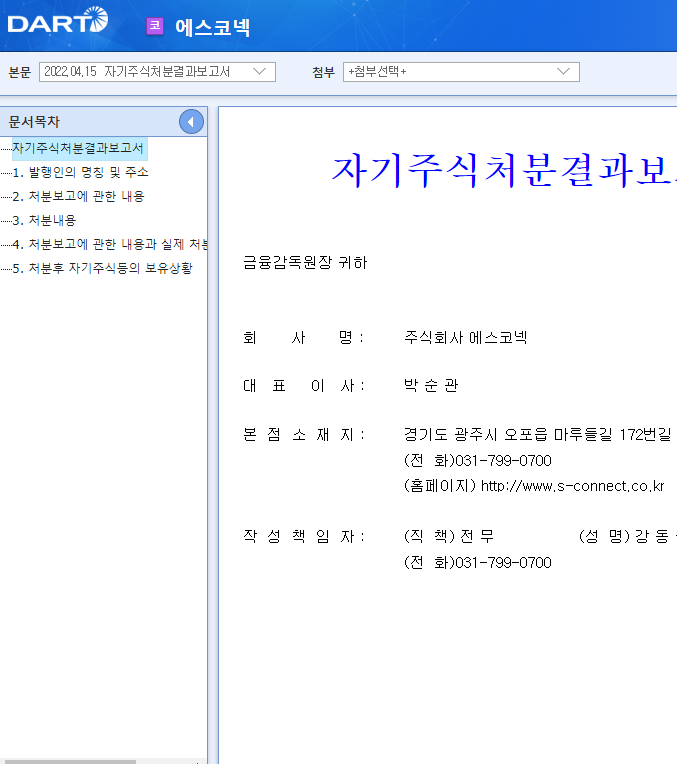Click the 첨부 label

click(x=324, y=72)
